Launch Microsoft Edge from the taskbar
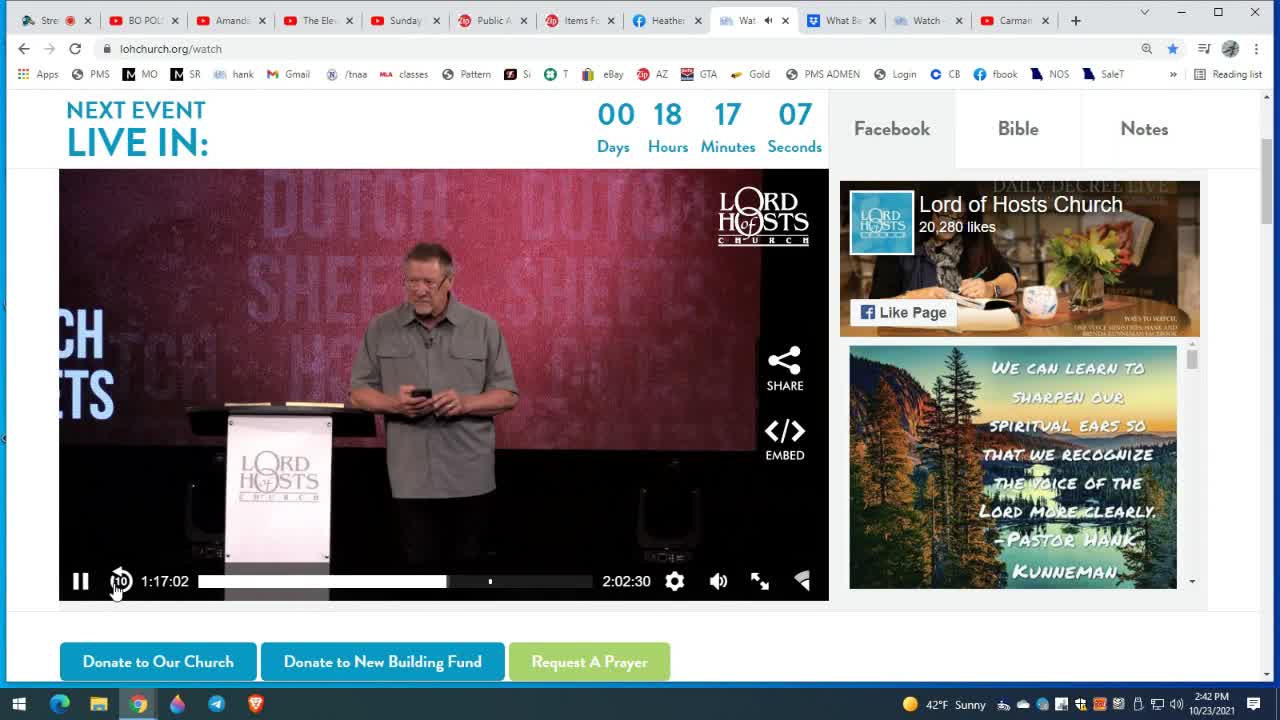1280x720 pixels. click(x=60, y=704)
